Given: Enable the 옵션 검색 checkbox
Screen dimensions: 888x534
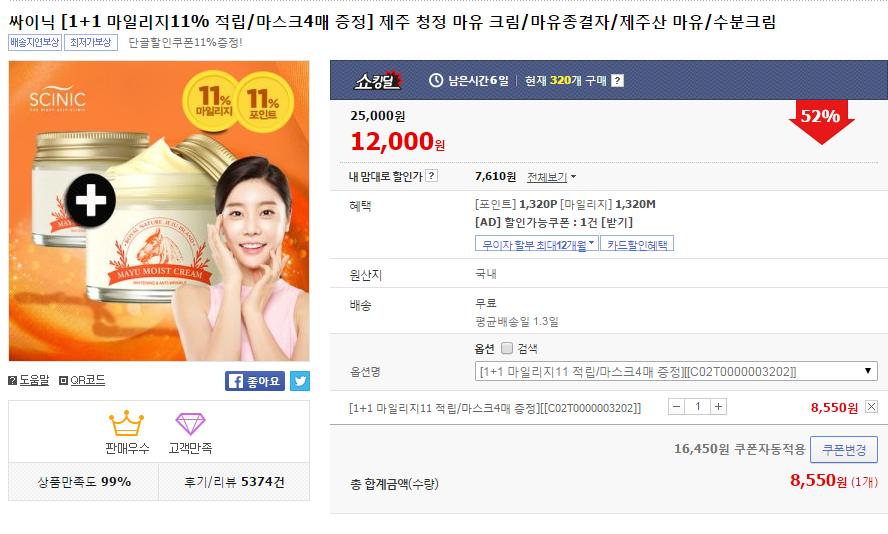Looking at the screenshot, I should click(x=507, y=348).
